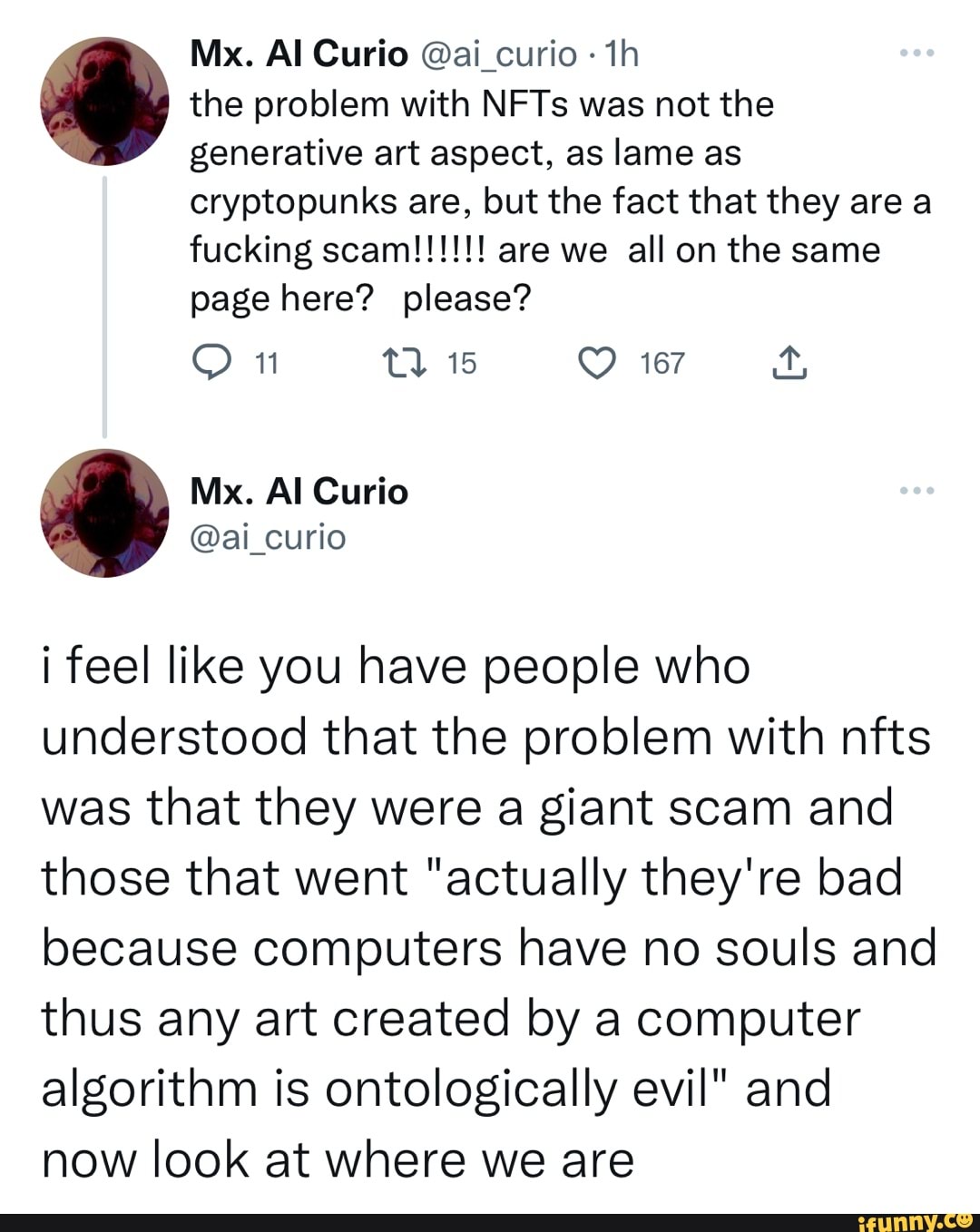Click the top tweet's Mx. AI Curio name
Image resolution: width=980 pixels, height=1232 pixels.
[299, 55]
